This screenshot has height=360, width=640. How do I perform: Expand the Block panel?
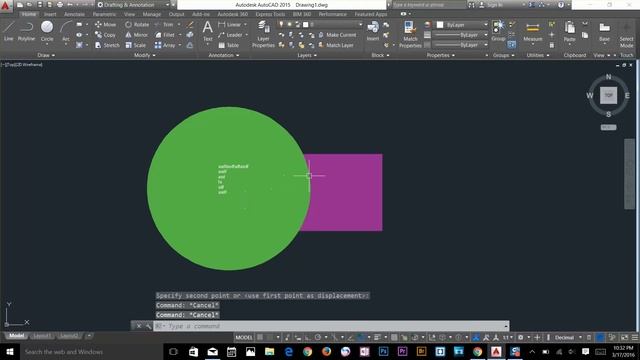380,55
